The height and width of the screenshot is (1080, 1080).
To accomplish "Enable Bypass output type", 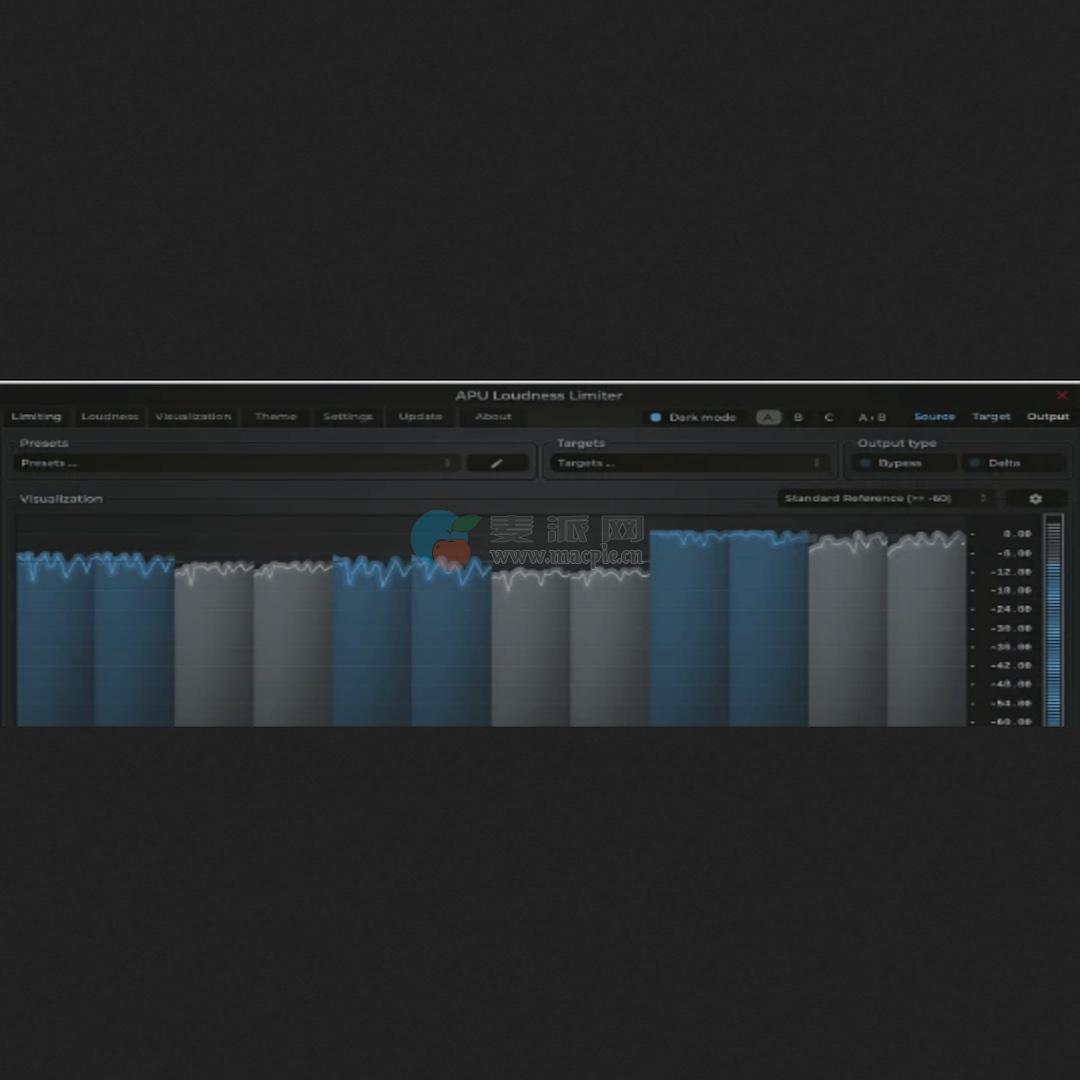I will pyautogui.click(x=901, y=463).
